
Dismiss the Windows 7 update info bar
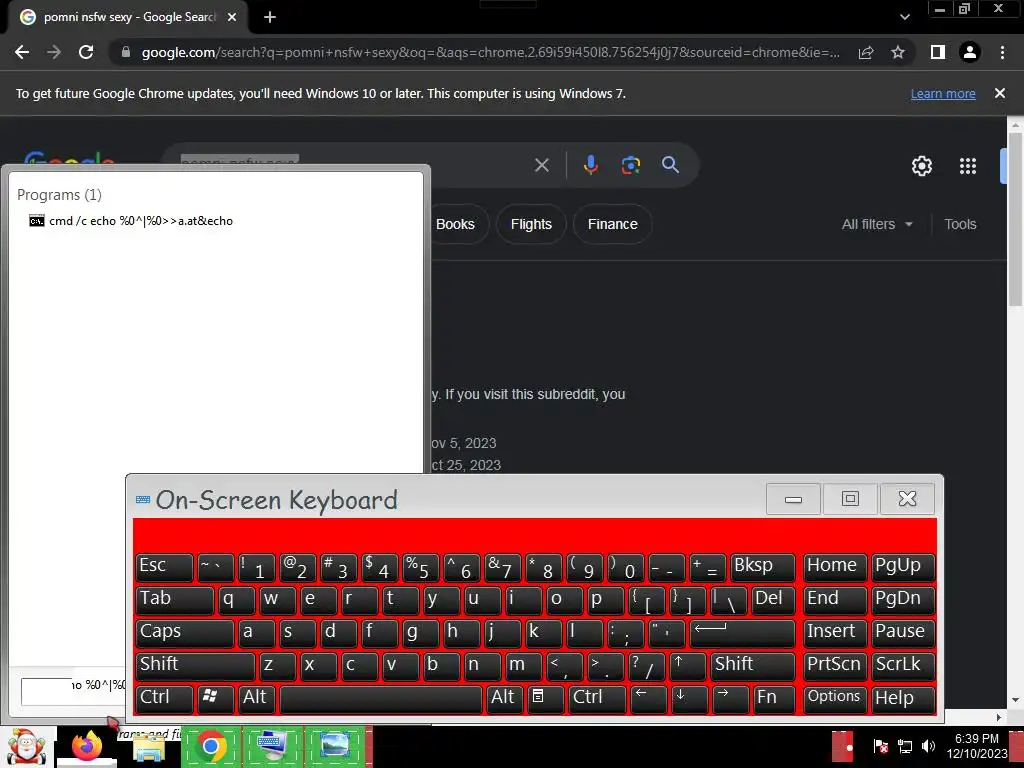(x=1000, y=93)
